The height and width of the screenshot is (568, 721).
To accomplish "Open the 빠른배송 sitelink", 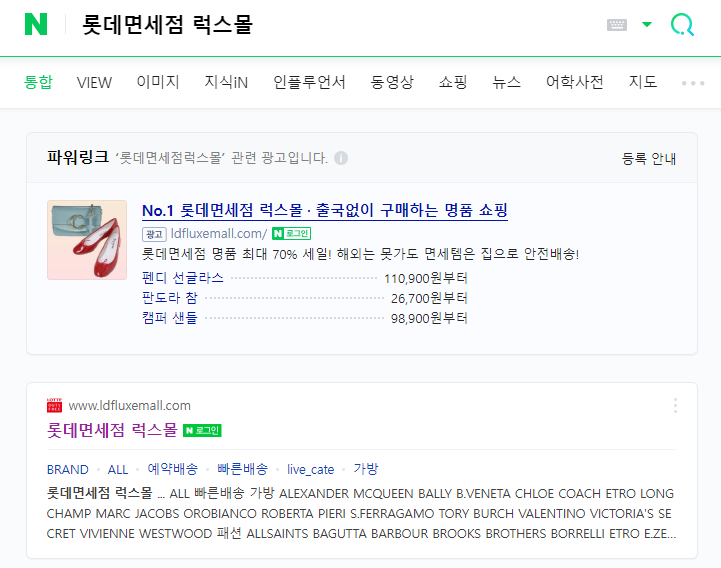I will [242, 469].
